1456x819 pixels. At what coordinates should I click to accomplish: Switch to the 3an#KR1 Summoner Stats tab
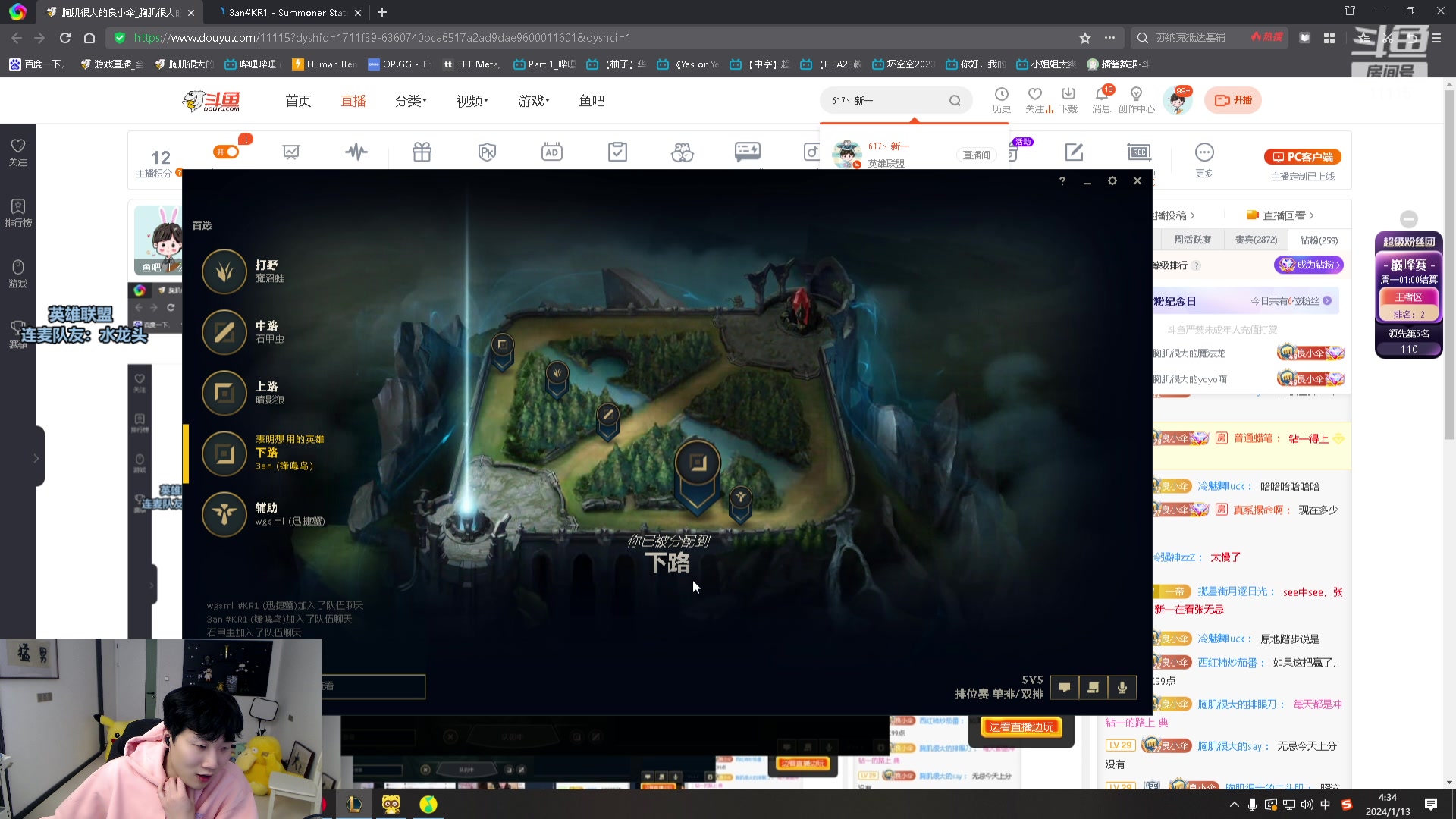tap(287, 12)
